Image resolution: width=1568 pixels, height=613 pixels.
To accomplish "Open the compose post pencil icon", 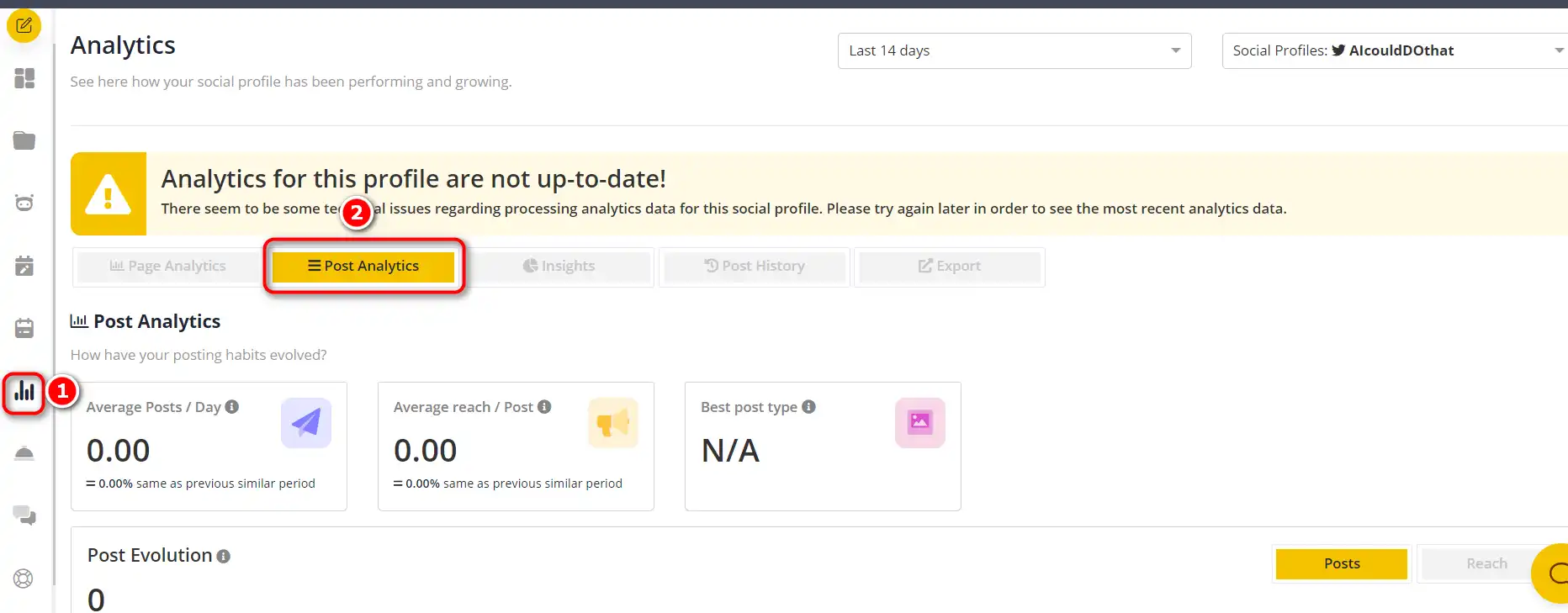I will click(24, 26).
